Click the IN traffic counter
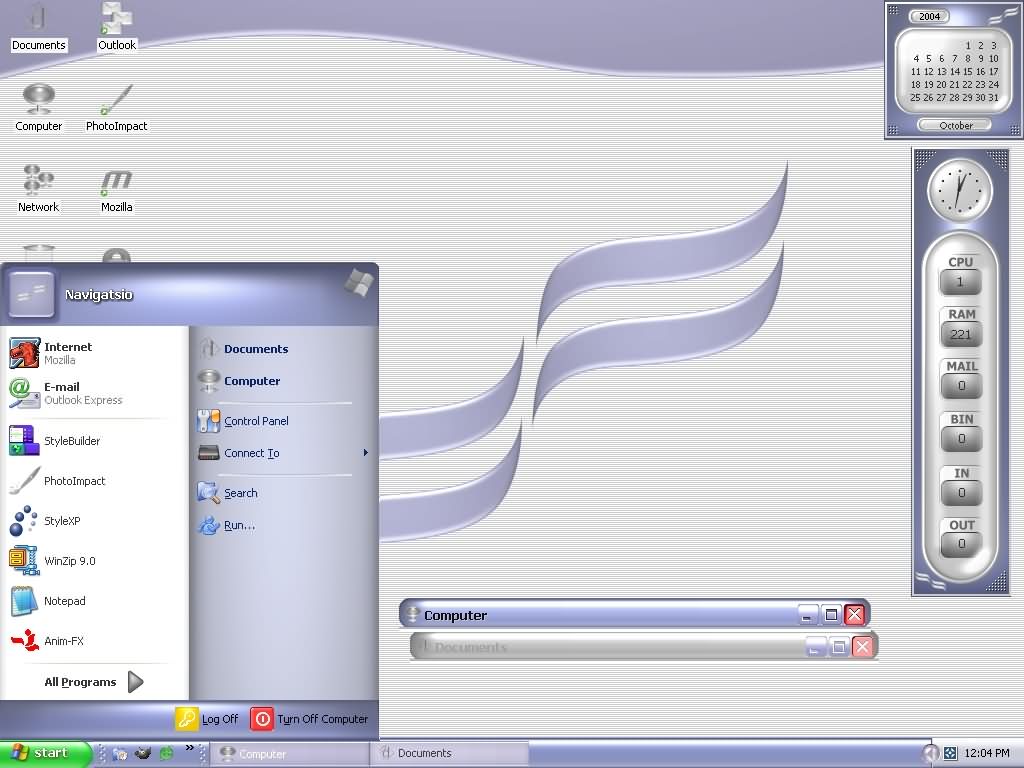1024x768 pixels. pyautogui.click(x=961, y=493)
